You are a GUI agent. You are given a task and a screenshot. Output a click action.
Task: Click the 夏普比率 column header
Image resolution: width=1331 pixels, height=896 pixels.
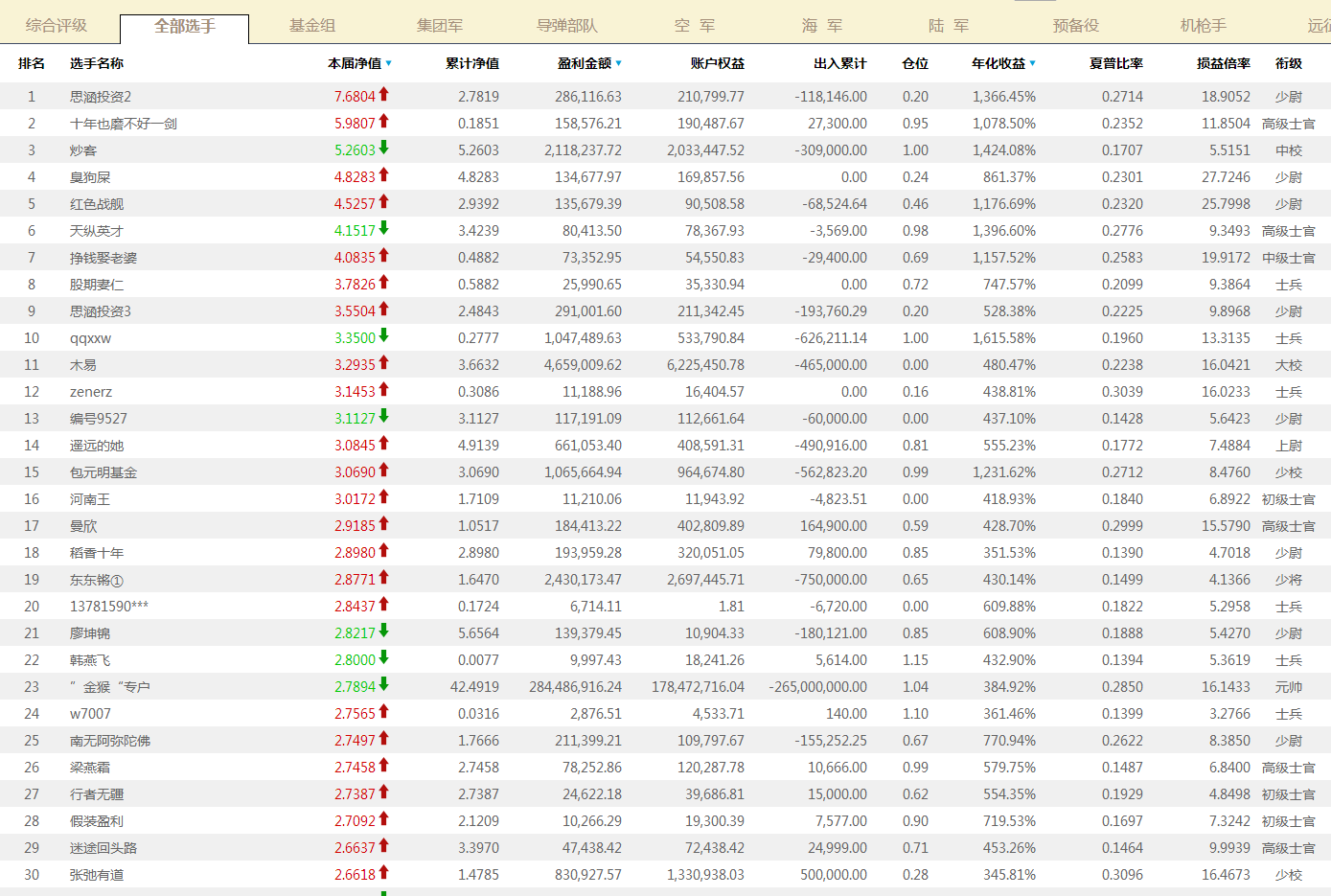pyautogui.click(x=1116, y=63)
